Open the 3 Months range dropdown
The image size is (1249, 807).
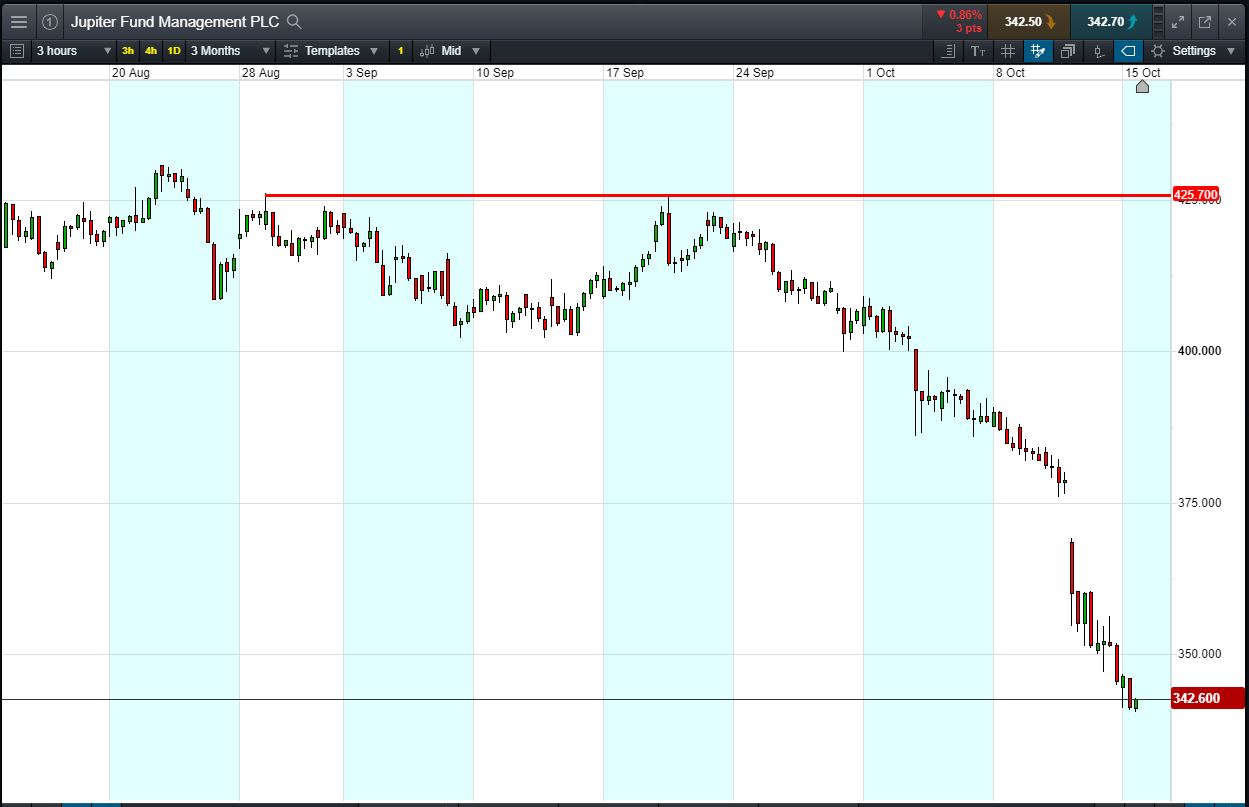coord(230,51)
